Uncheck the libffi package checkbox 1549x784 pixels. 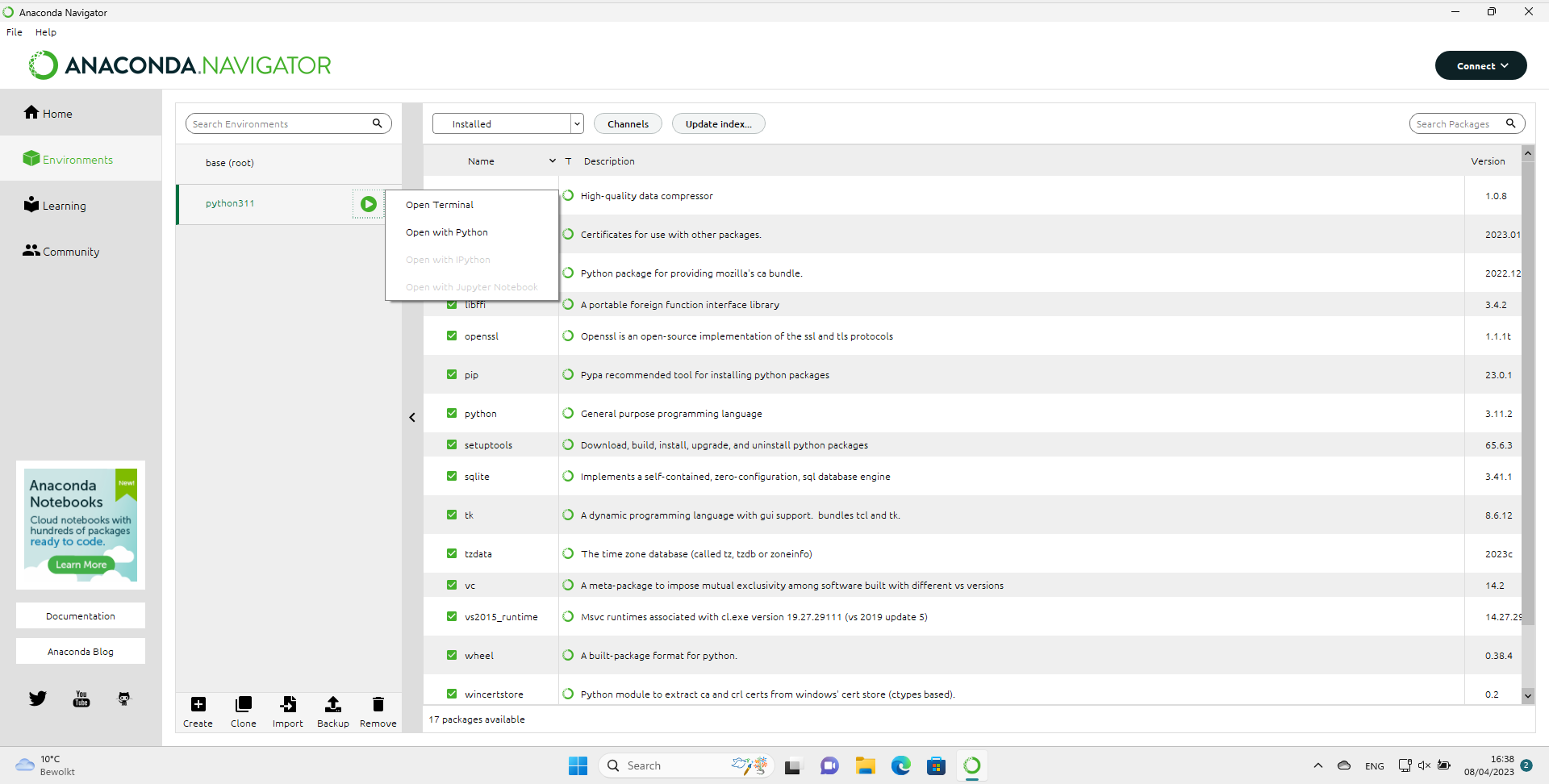tap(452, 305)
